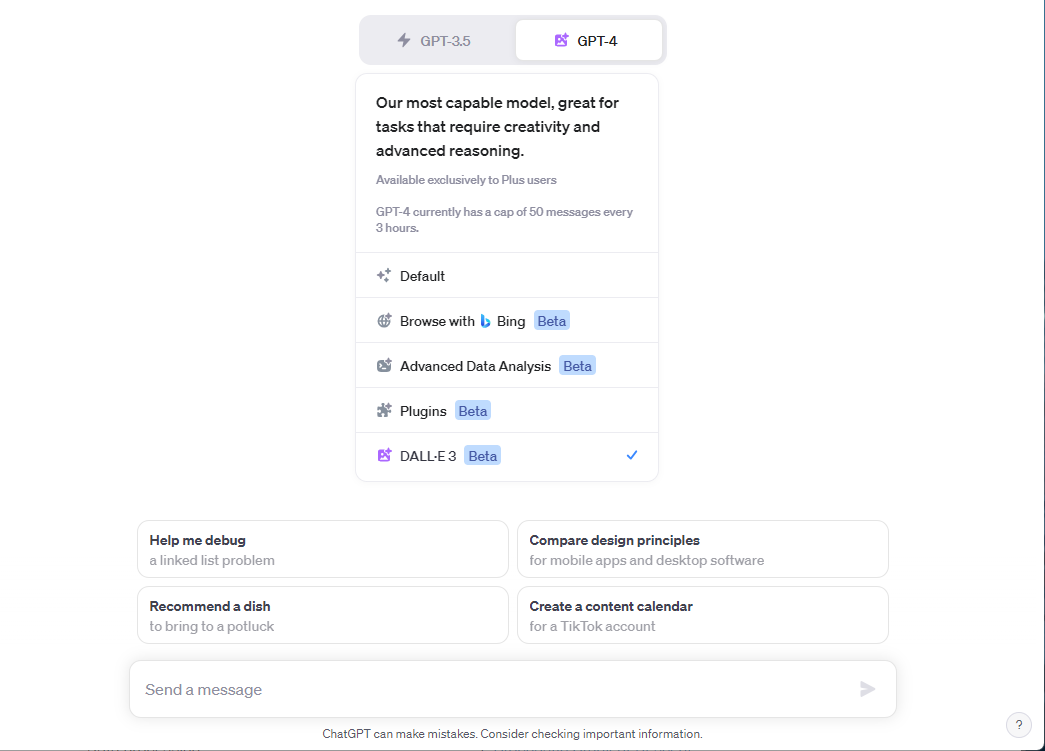Select Browse with Bing mode
This screenshot has height=751, width=1045.
(x=507, y=321)
